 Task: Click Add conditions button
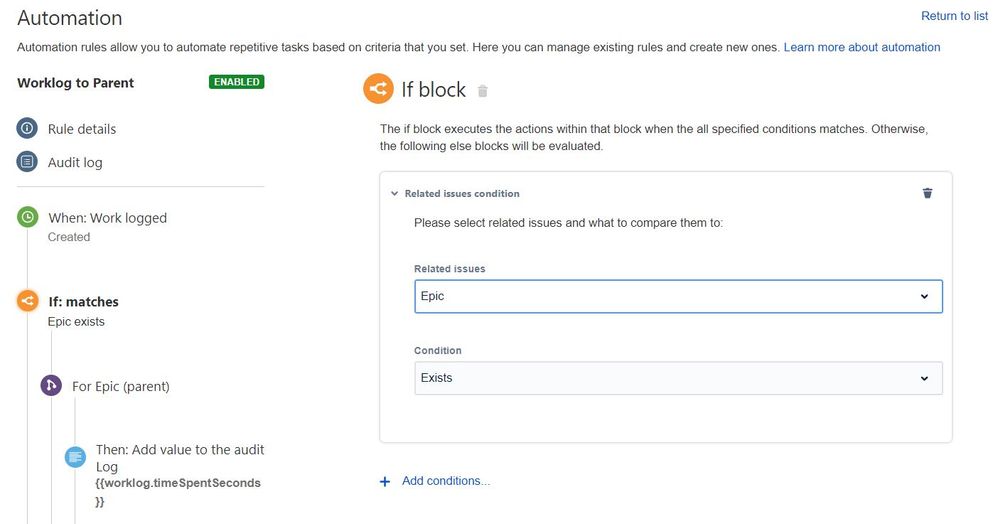[436, 481]
